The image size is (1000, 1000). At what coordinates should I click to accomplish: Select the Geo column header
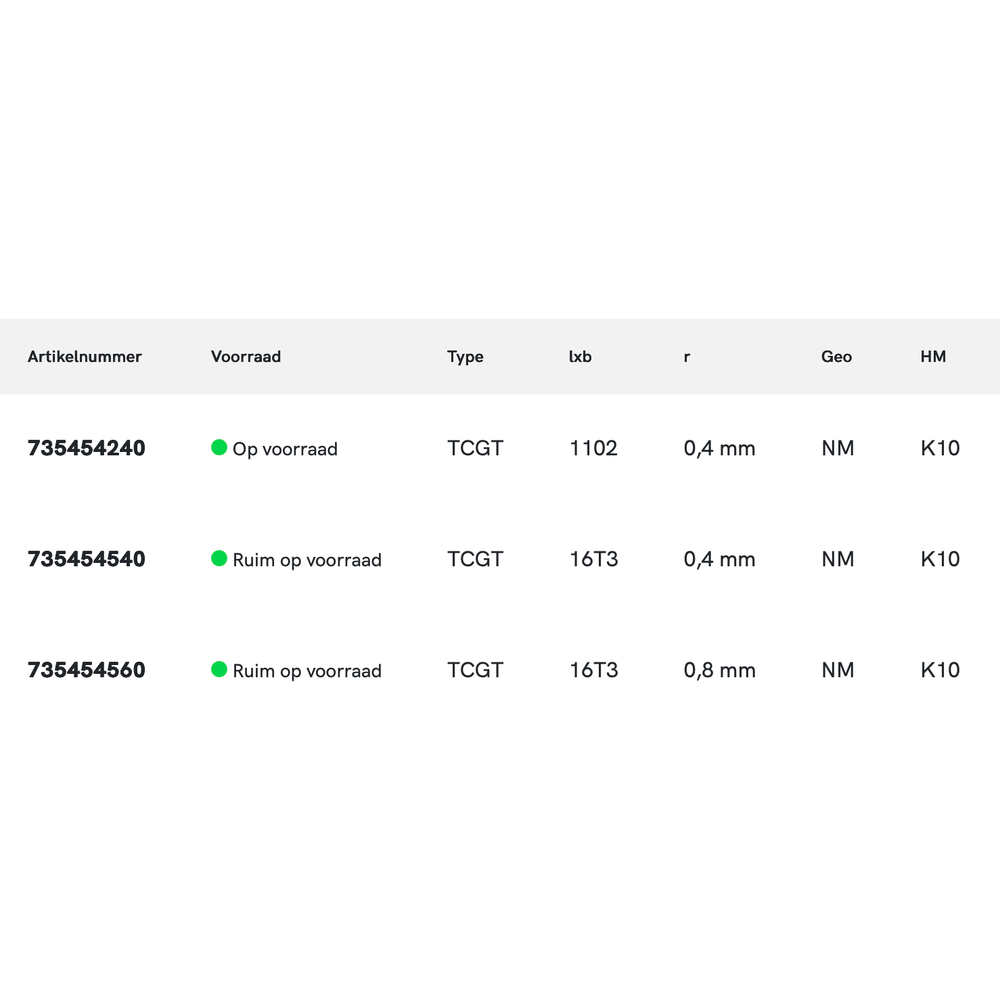[836, 357]
